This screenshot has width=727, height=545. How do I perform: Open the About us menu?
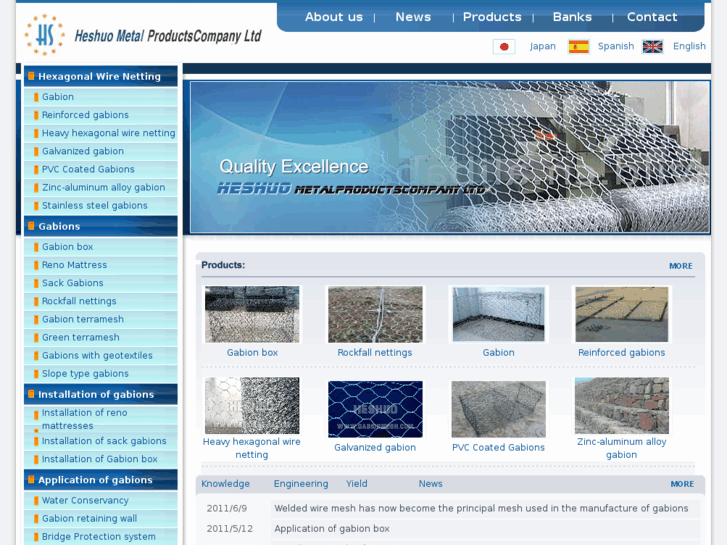click(x=334, y=17)
